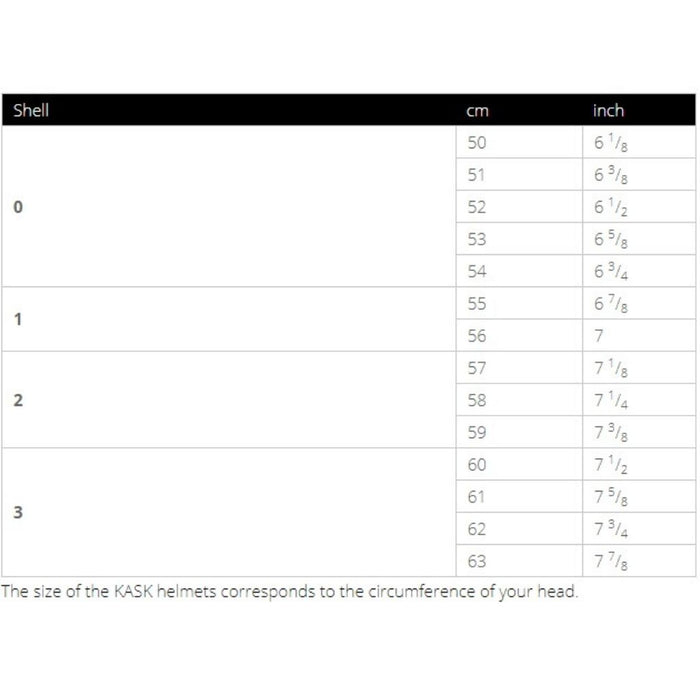The width and height of the screenshot is (700, 700).
Task: Pick the 56 cm size cell
Action: tap(477, 336)
